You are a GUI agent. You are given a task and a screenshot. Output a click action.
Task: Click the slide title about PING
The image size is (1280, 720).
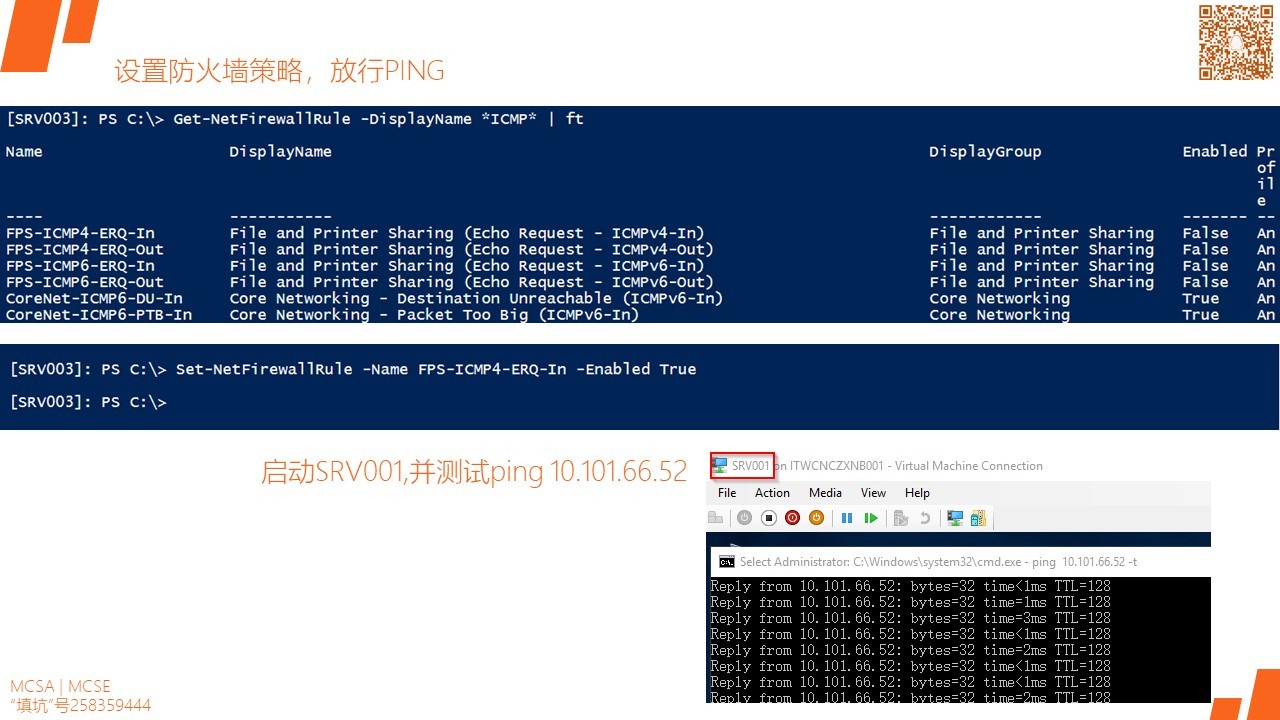(279, 71)
